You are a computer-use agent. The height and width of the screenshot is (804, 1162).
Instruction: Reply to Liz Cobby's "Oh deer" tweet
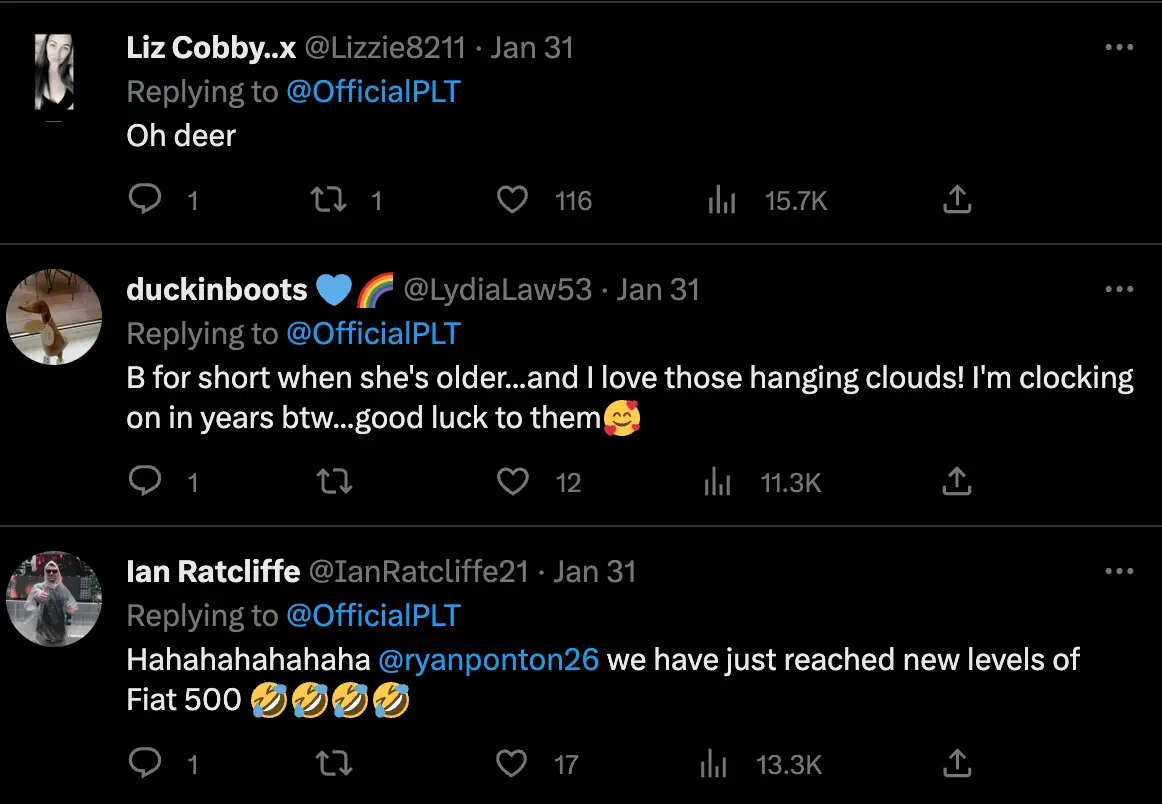pyautogui.click(x=146, y=200)
